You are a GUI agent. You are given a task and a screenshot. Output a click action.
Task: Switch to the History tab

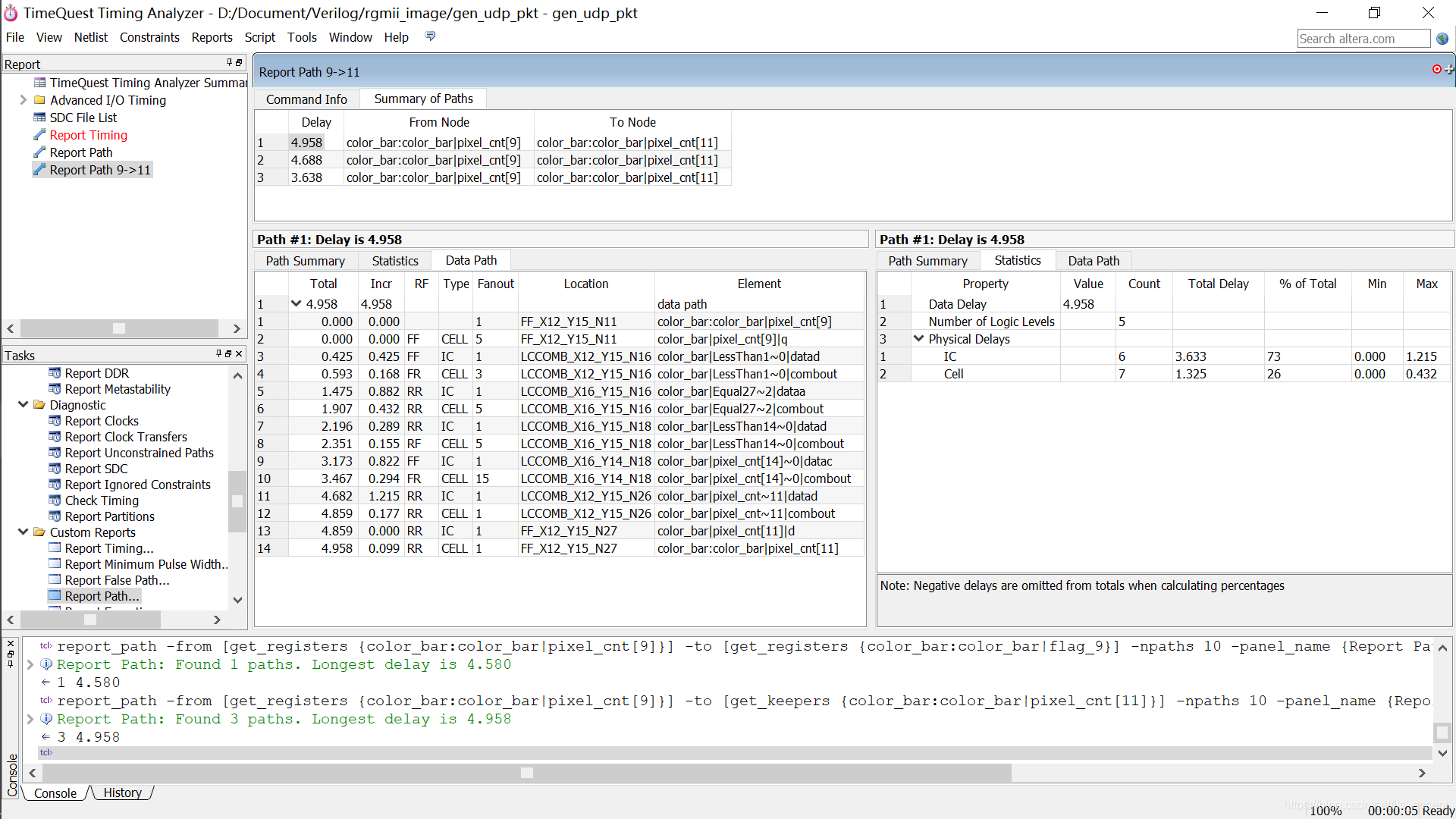(122, 792)
